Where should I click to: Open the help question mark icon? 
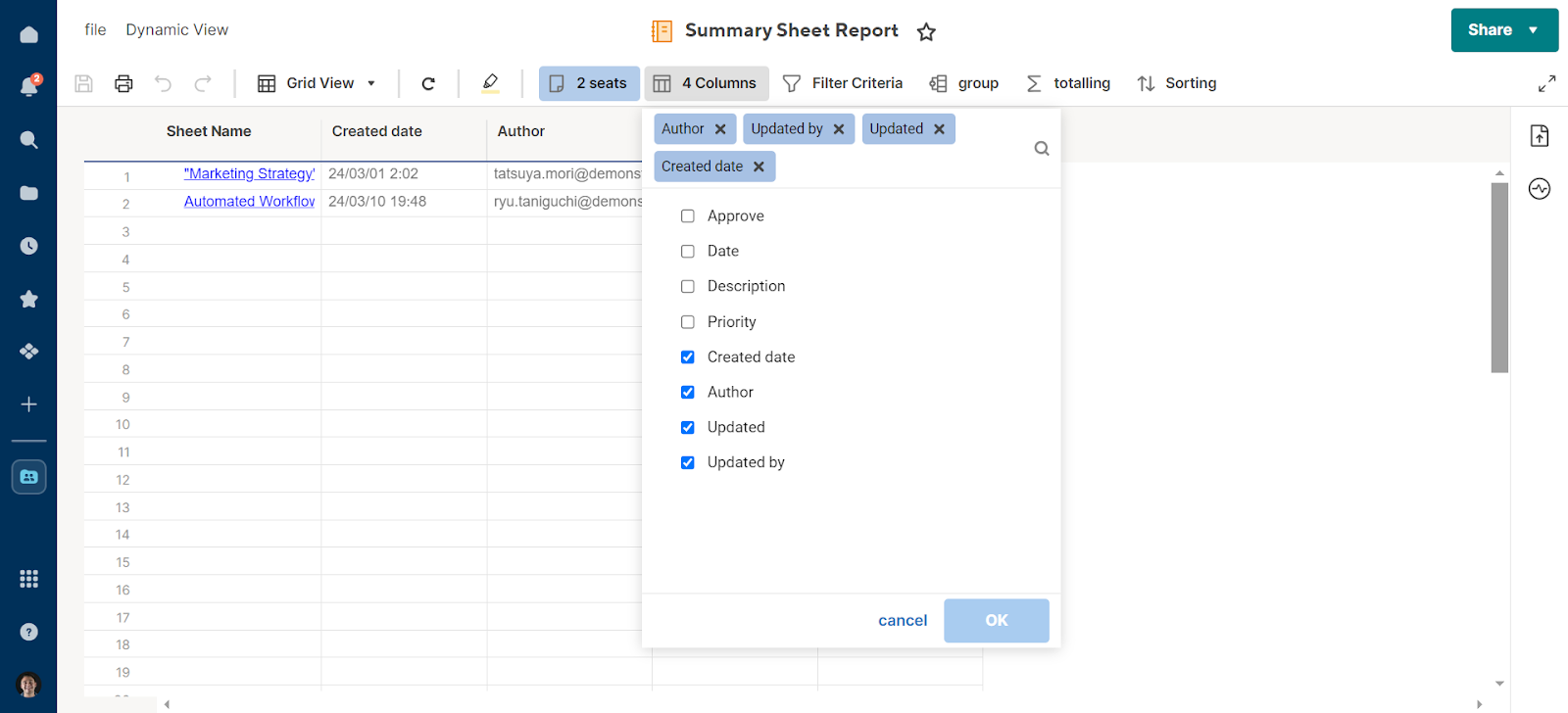pyautogui.click(x=28, y=632)
